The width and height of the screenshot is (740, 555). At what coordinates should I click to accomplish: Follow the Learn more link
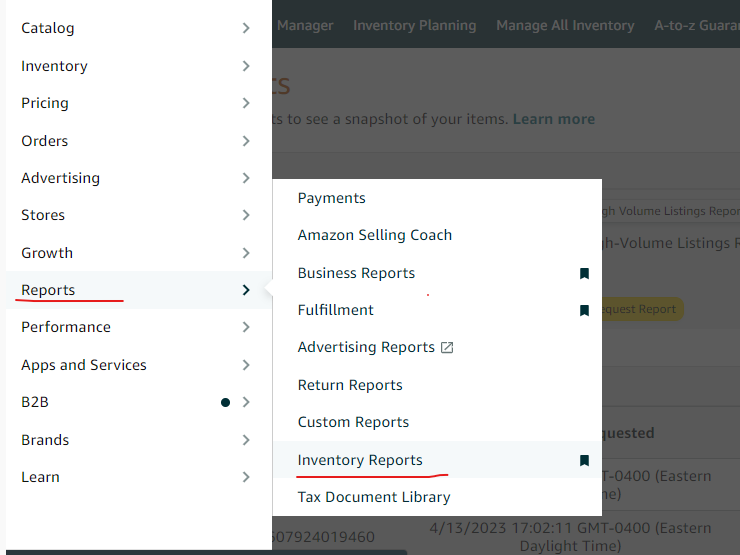tap(554, 119)
